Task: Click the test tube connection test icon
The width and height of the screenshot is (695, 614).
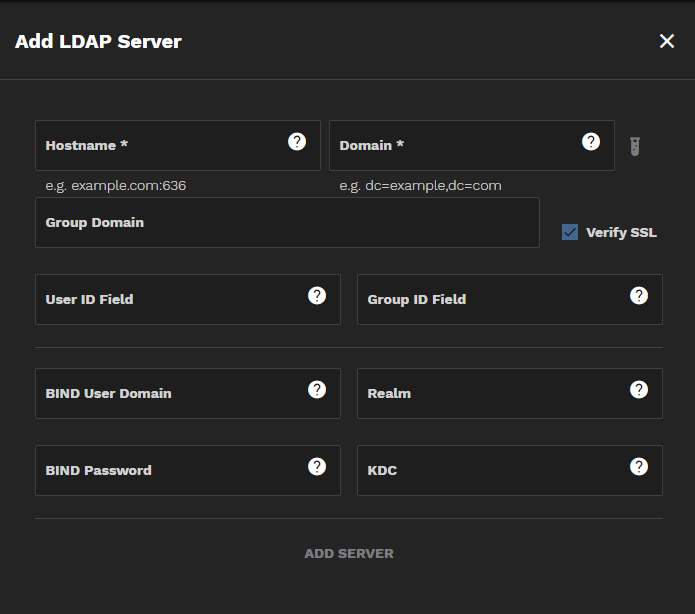Action: [634, 146]
